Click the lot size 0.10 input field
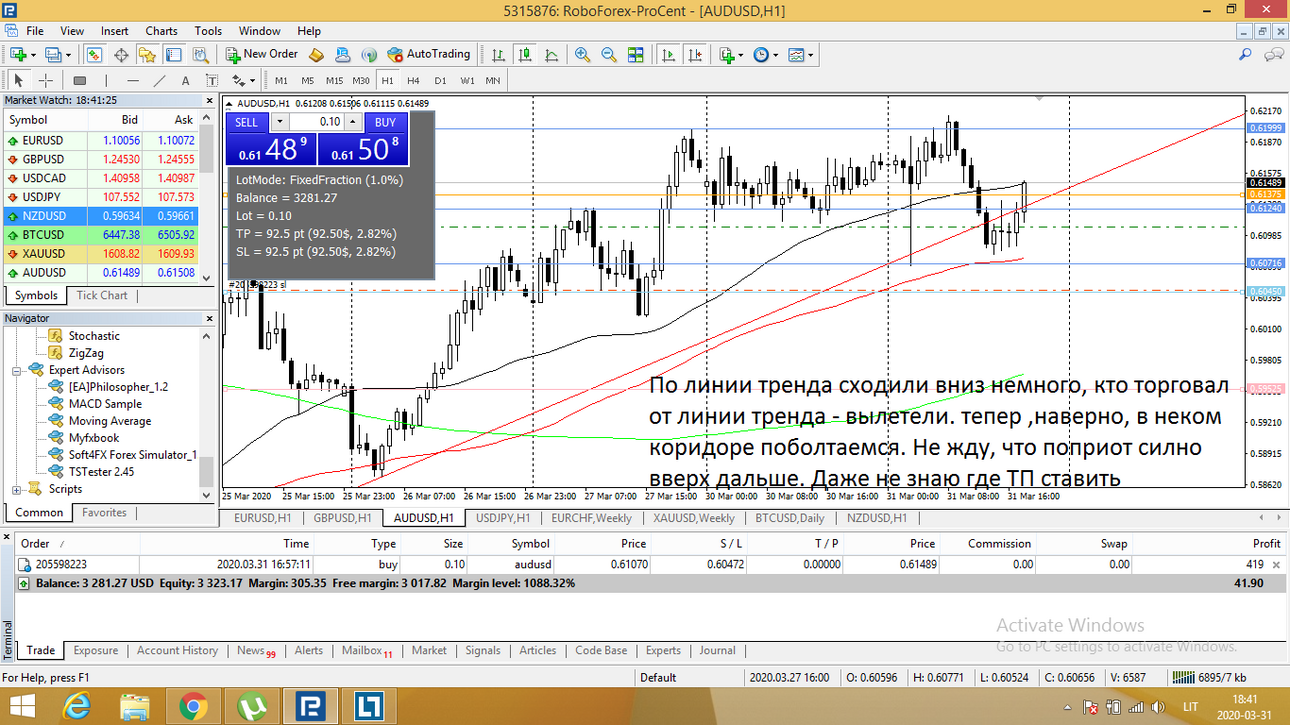This screenshot has height=725, width=1290. pyautogui.click(x=317, y=122)
